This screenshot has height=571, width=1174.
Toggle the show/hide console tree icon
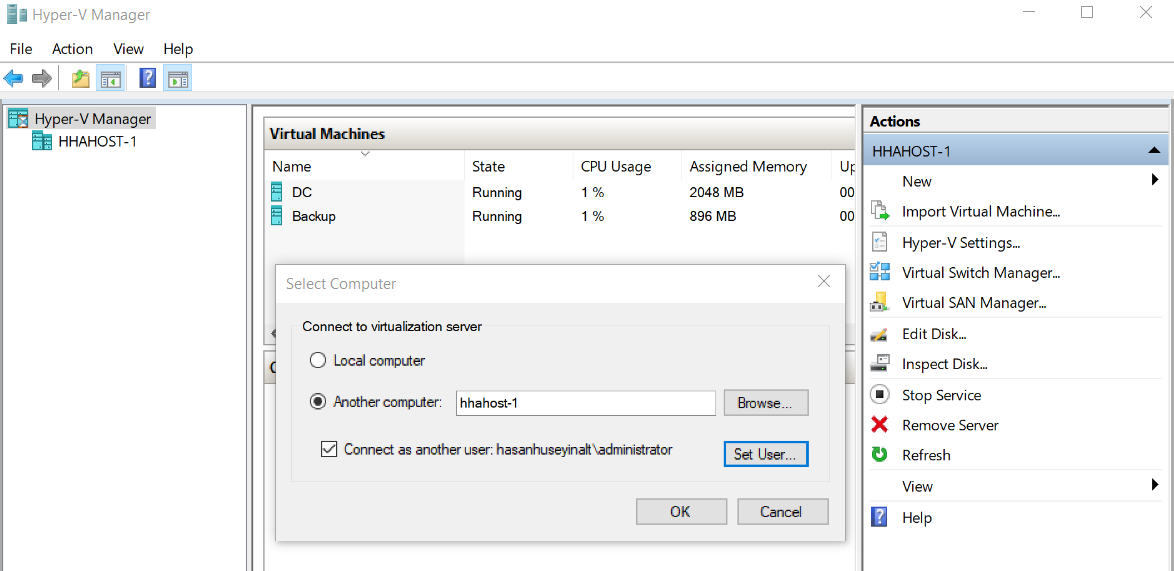(110, 78)
